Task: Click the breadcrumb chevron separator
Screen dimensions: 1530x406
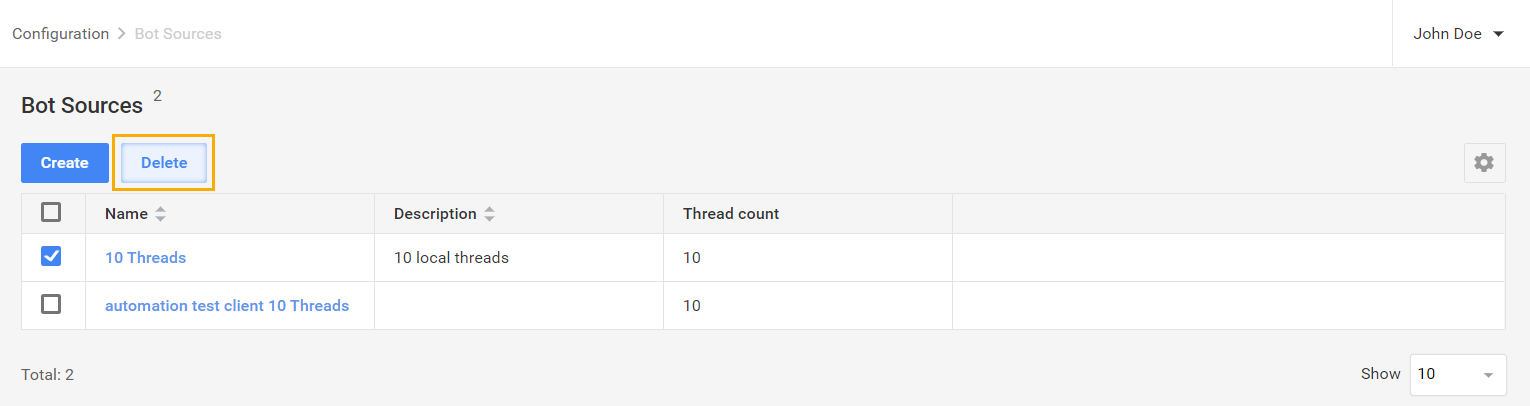Action: coord(122,34)
